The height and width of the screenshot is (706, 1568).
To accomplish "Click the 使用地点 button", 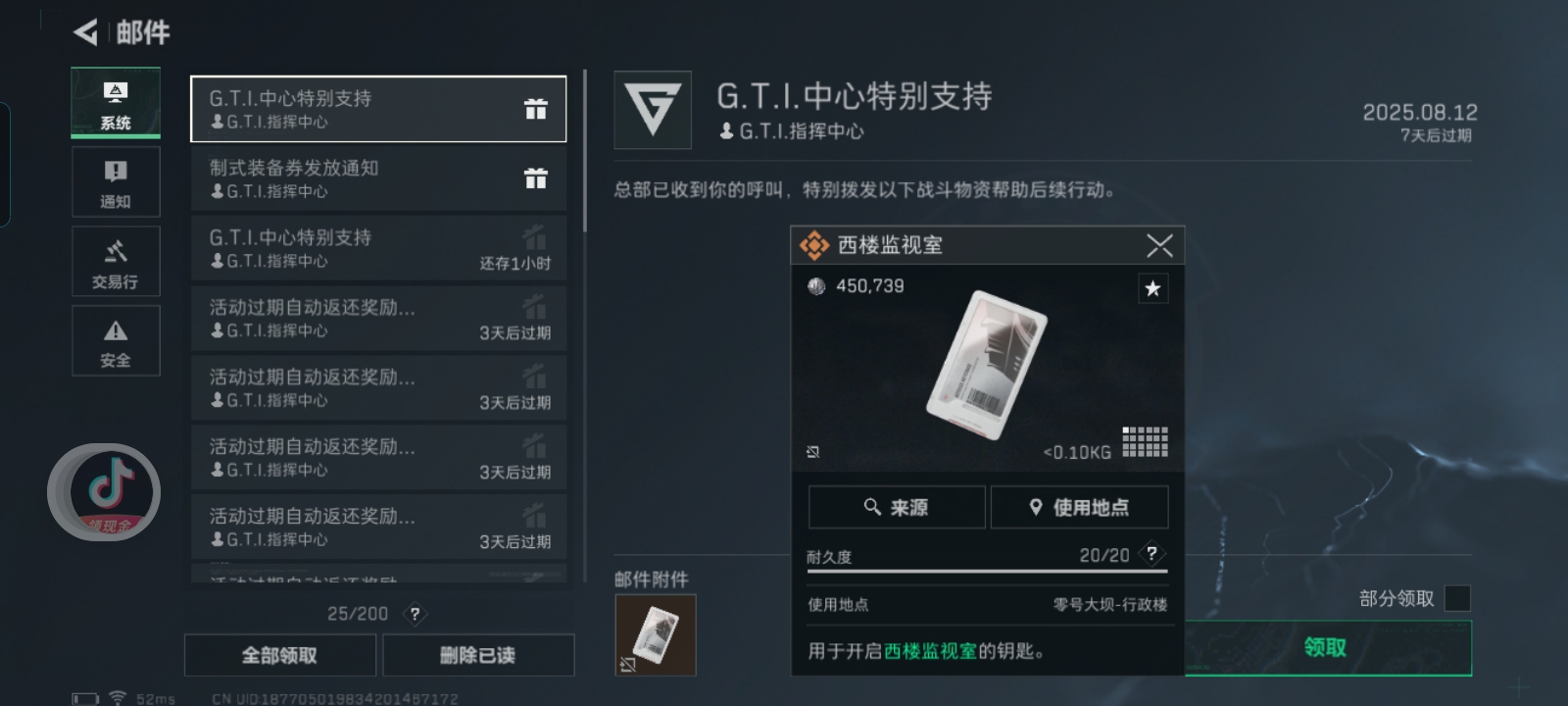I will pos(1079,507).
